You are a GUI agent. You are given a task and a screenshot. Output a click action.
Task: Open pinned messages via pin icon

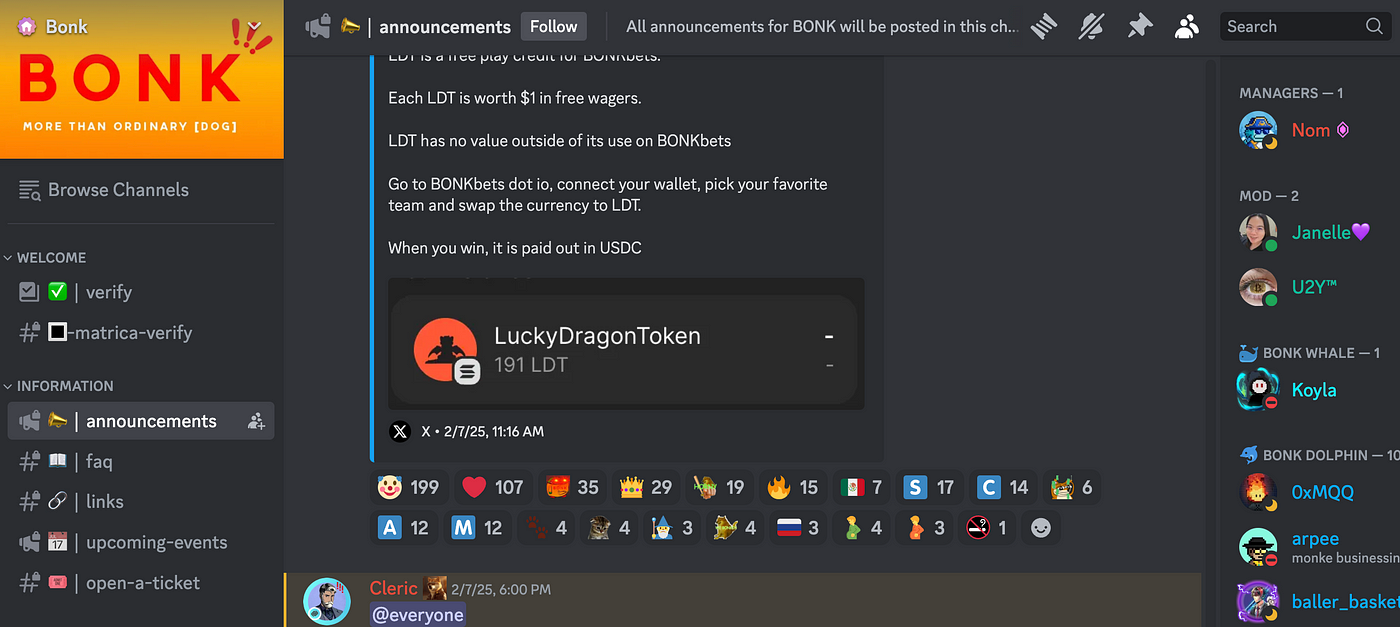pyautogui.click(x=1139, y=27)
